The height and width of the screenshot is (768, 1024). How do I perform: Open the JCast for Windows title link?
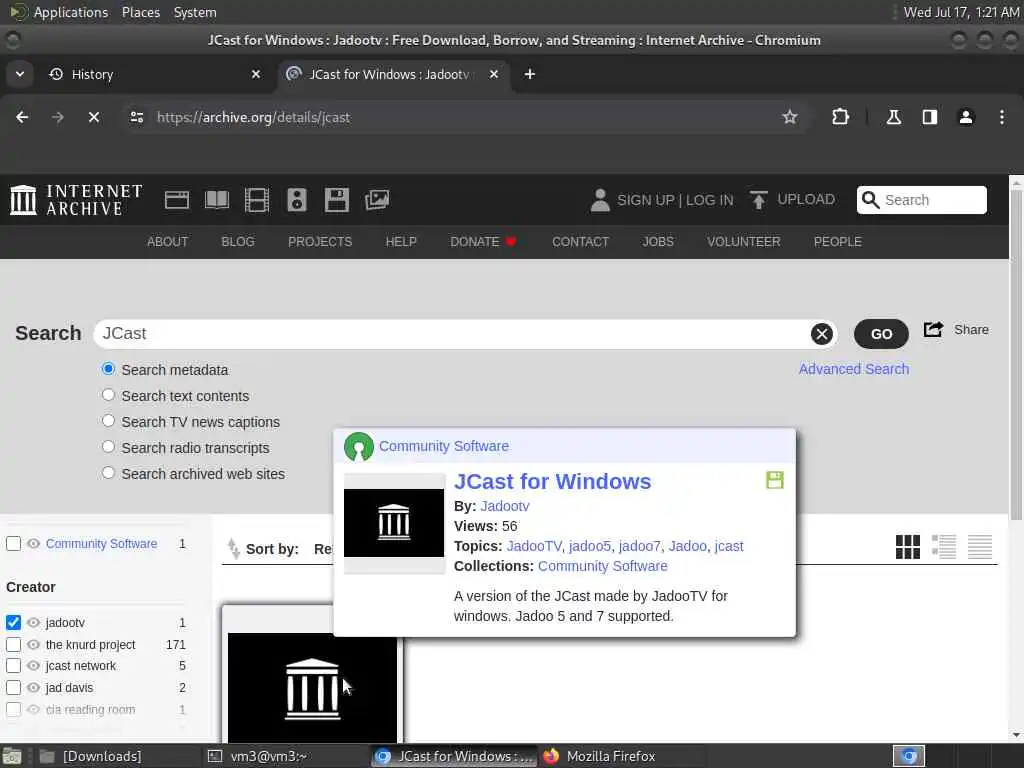[552, 481]
